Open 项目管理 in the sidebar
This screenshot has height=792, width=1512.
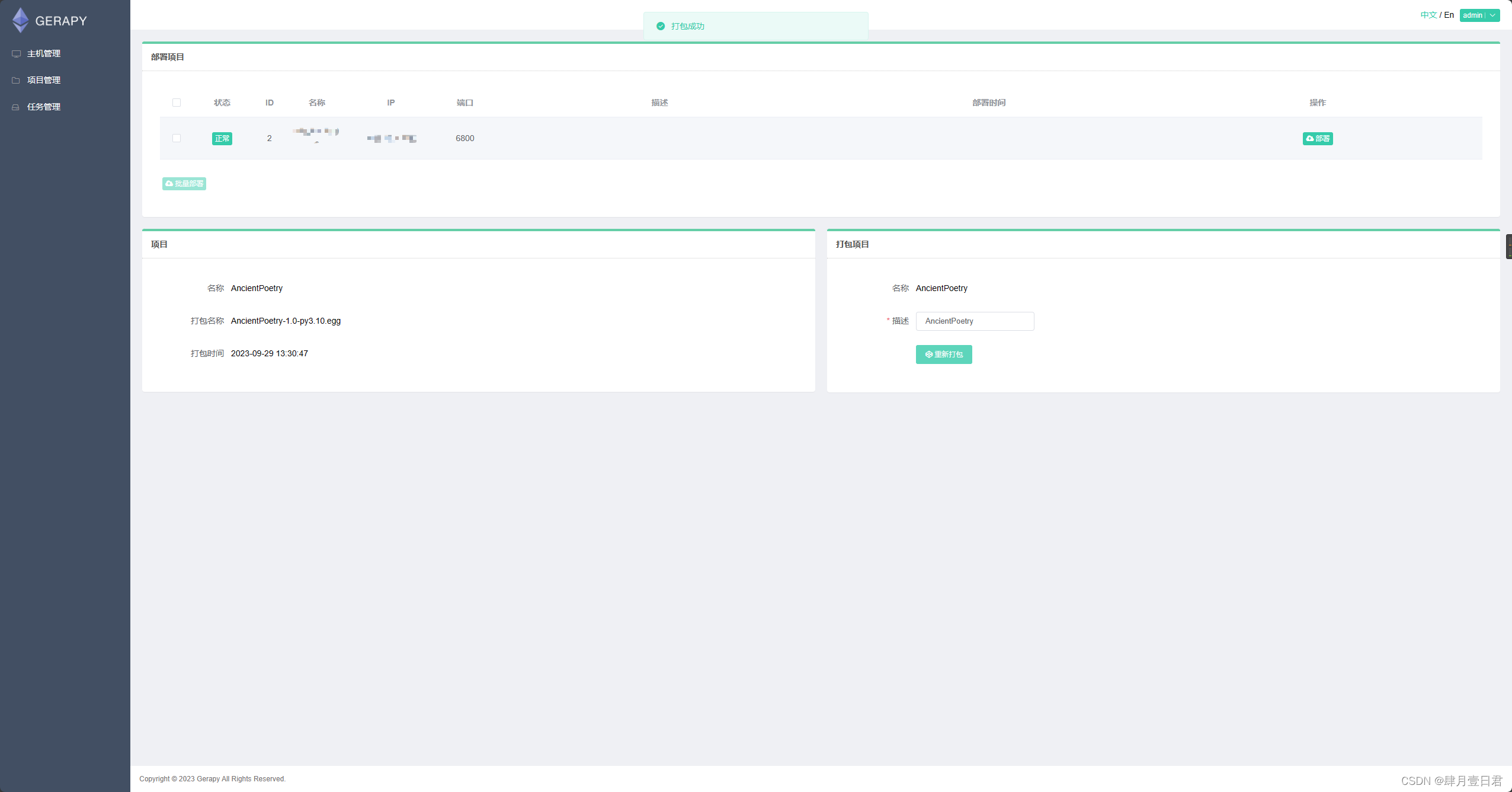(x=44, y=80)
